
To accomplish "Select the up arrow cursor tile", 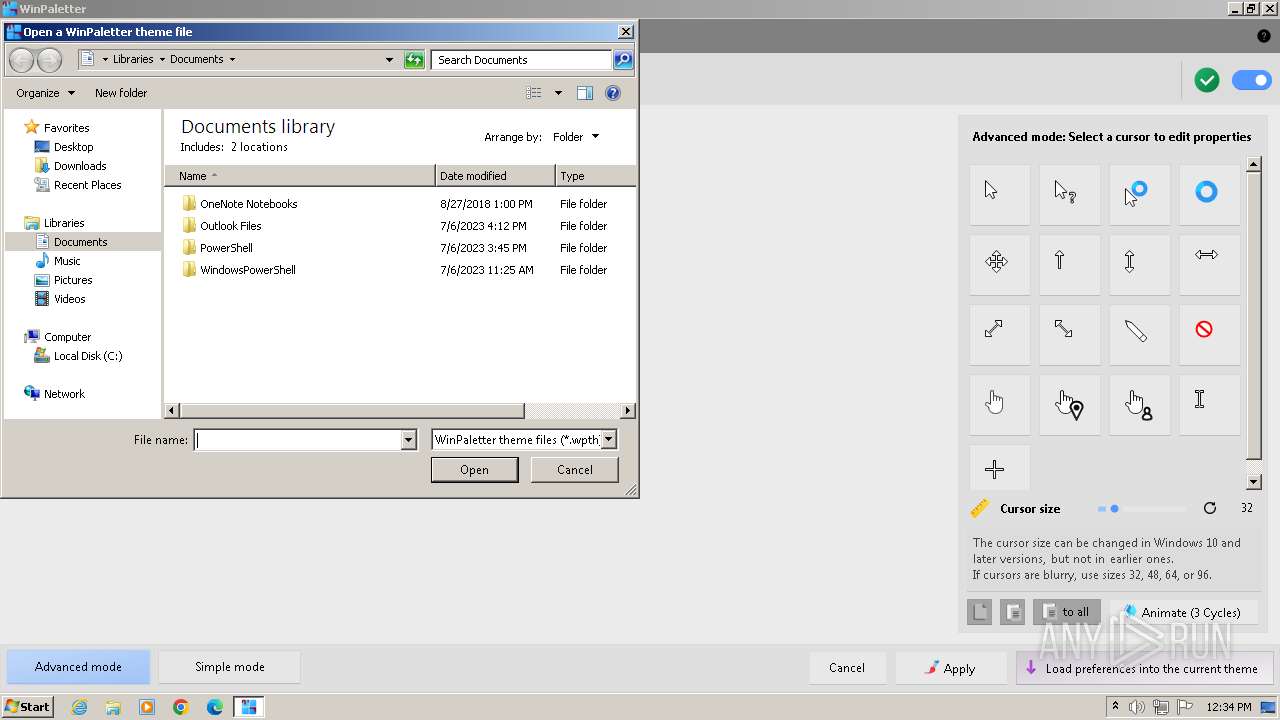I will 1069,265.
